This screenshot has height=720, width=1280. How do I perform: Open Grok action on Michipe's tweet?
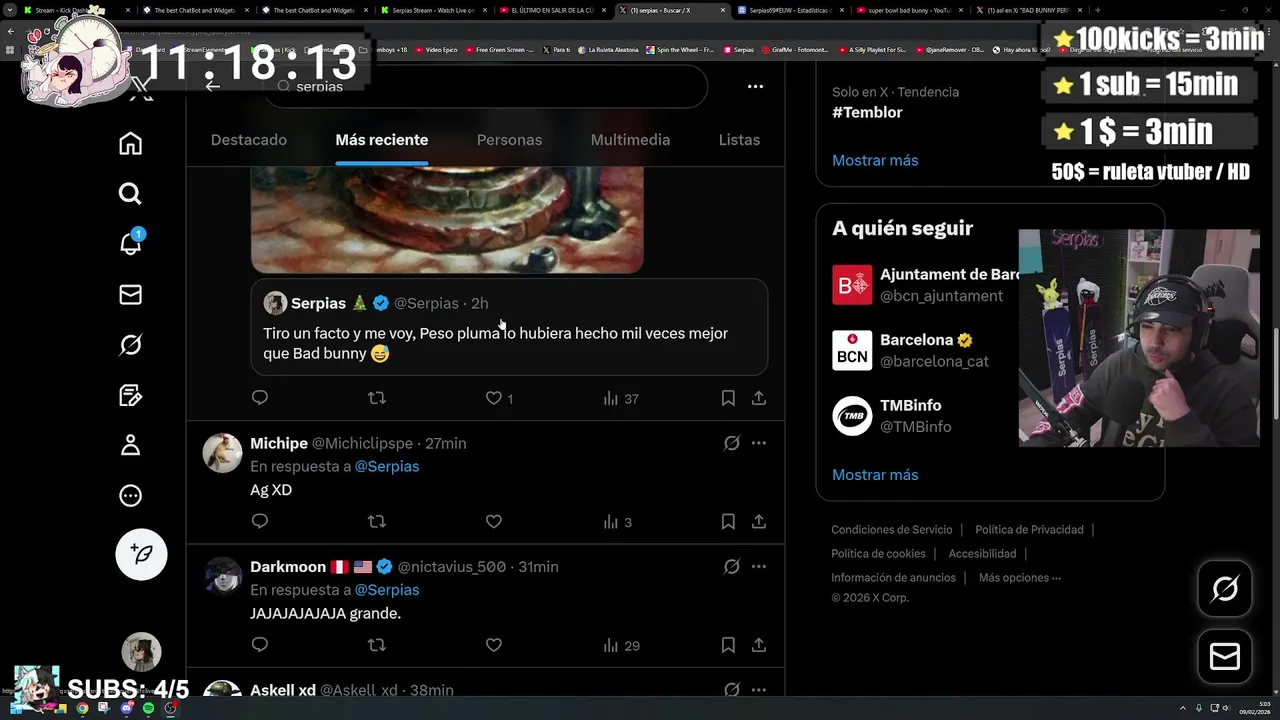tap(732, 443)
